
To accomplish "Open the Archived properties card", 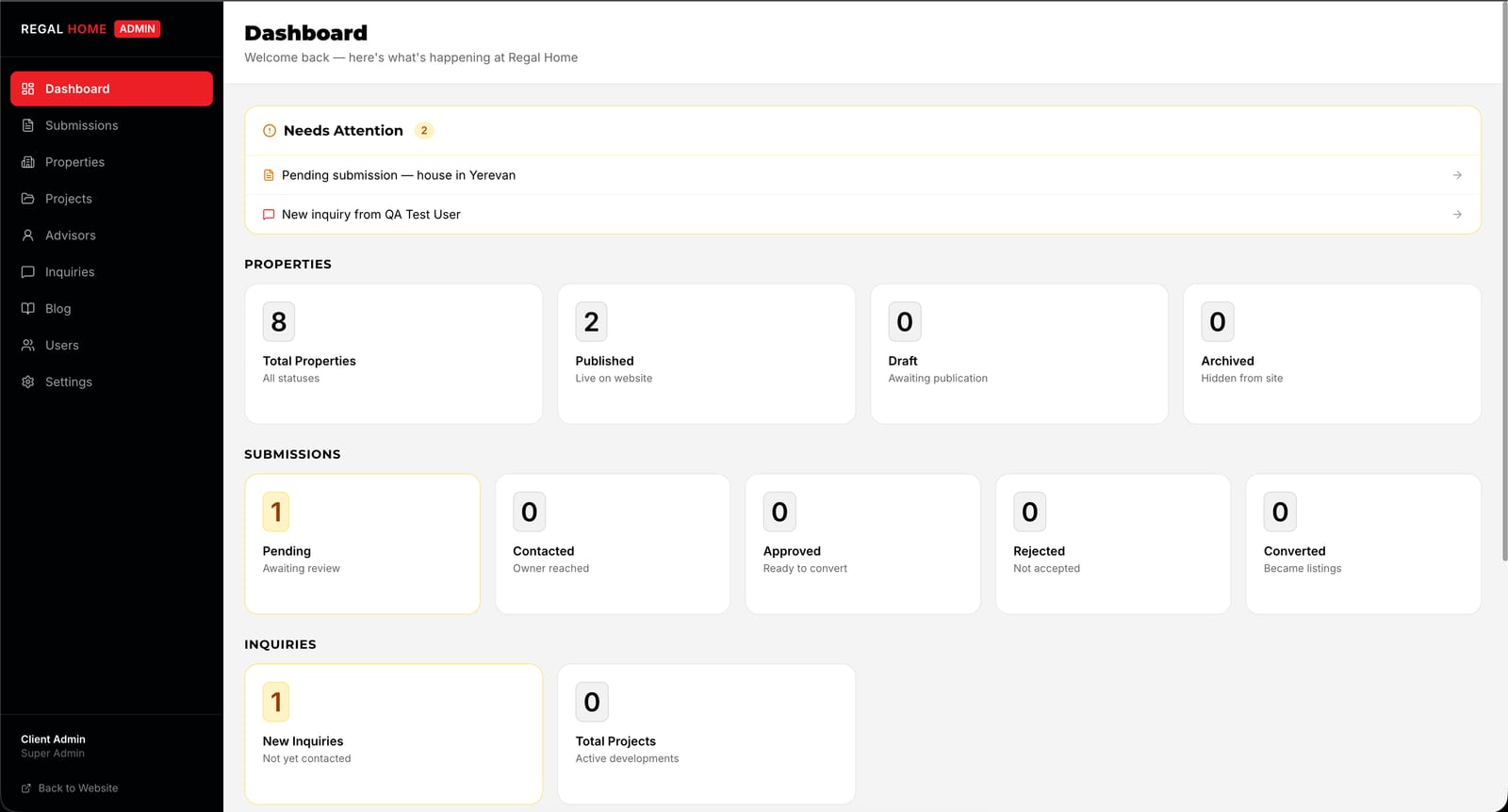I will [1332, 354].
